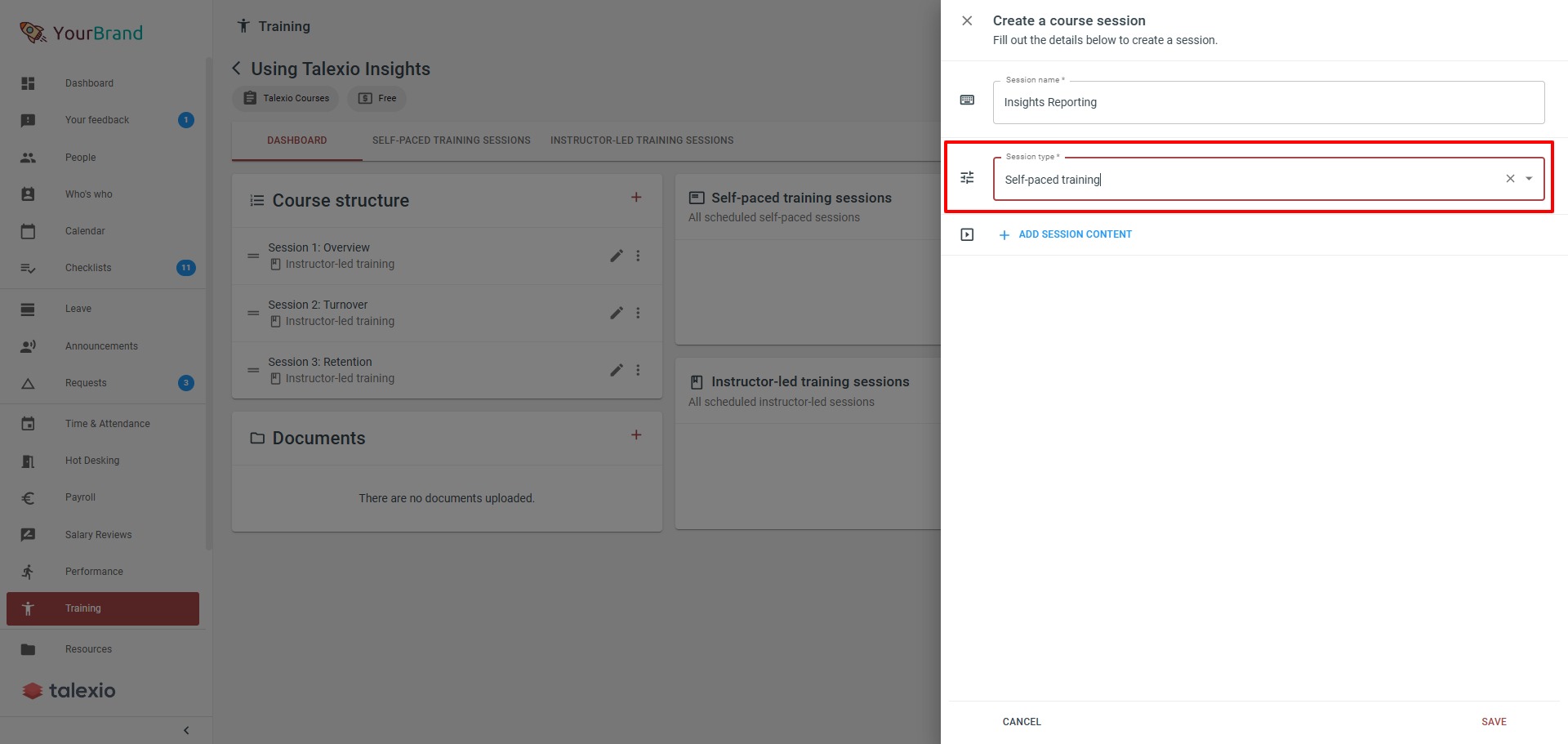Click the Checklists list-check icon
The width and height of the screenshot is (1568, 744).
pos(28,268)
